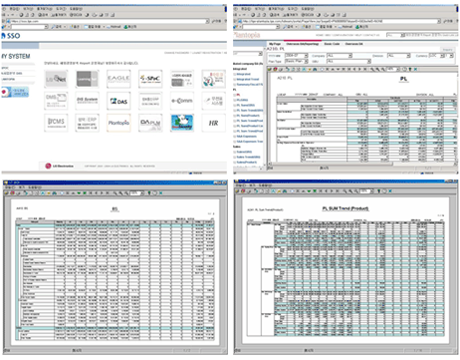Open the Plan Type dropdown
The image size is (460, 360).
coord(296,62)
